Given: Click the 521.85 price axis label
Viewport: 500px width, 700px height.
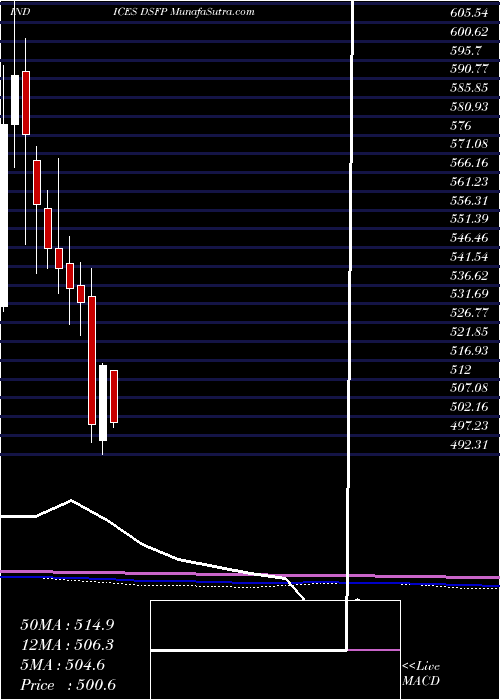Looking at the screenshot, I should click(469, 332).
